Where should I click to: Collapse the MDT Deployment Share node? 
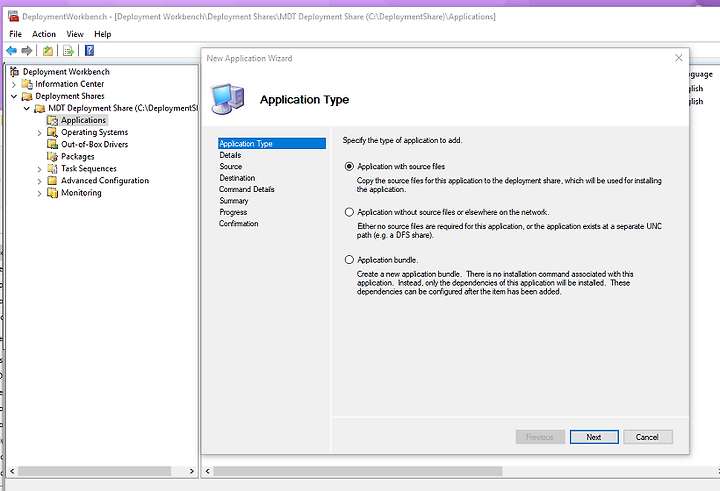[x=27, y=108]
